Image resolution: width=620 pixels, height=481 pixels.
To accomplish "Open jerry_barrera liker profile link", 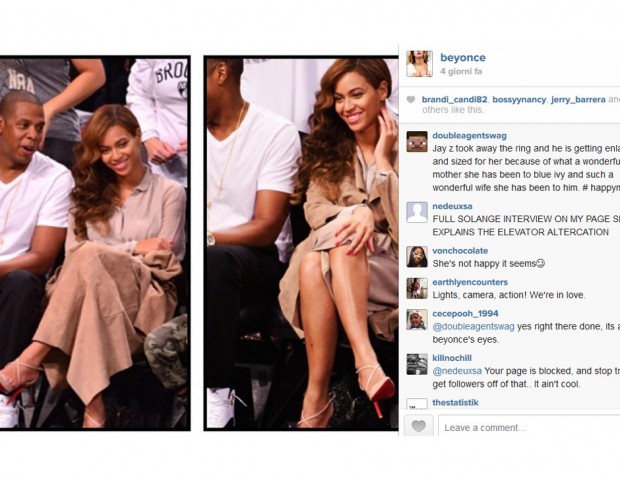I will [578, 100].
